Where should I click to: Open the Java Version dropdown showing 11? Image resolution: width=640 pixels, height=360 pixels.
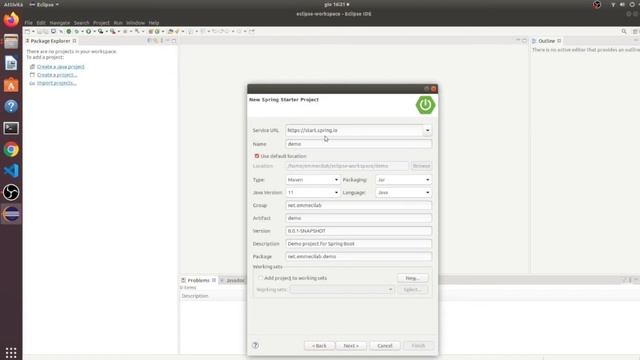pyautogui.click(x=313, y=192)
